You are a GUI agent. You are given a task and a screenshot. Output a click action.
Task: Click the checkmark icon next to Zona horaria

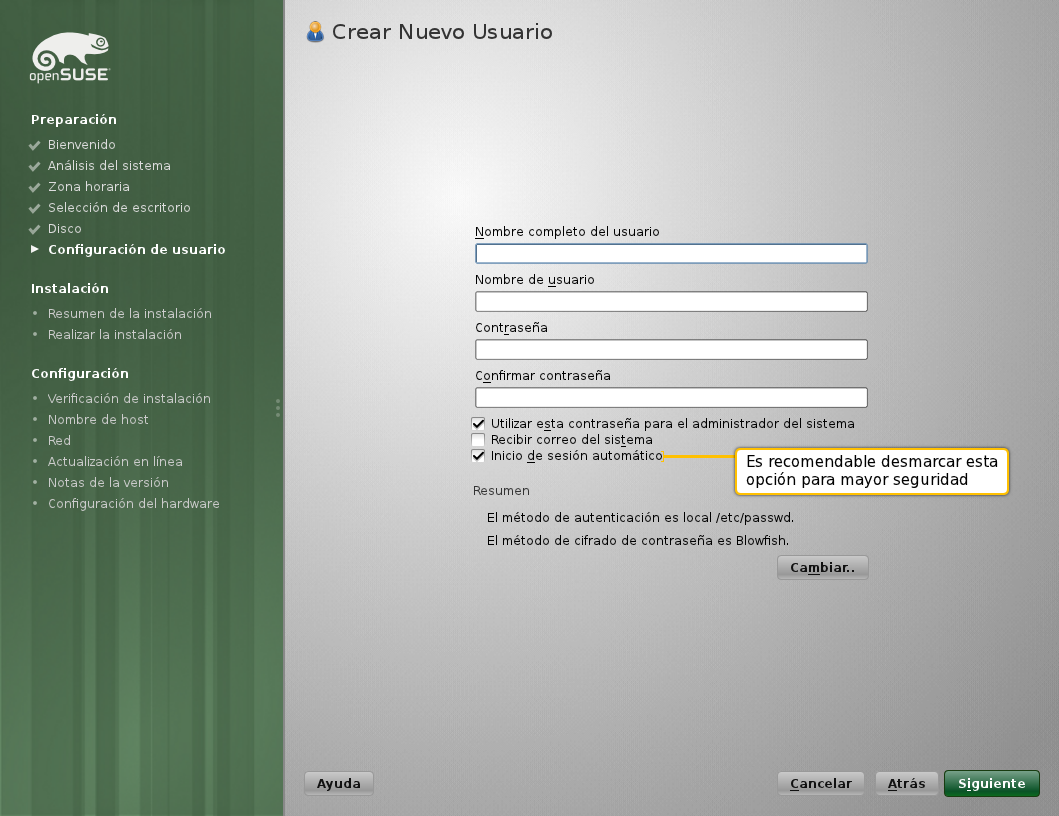[35, 187]
